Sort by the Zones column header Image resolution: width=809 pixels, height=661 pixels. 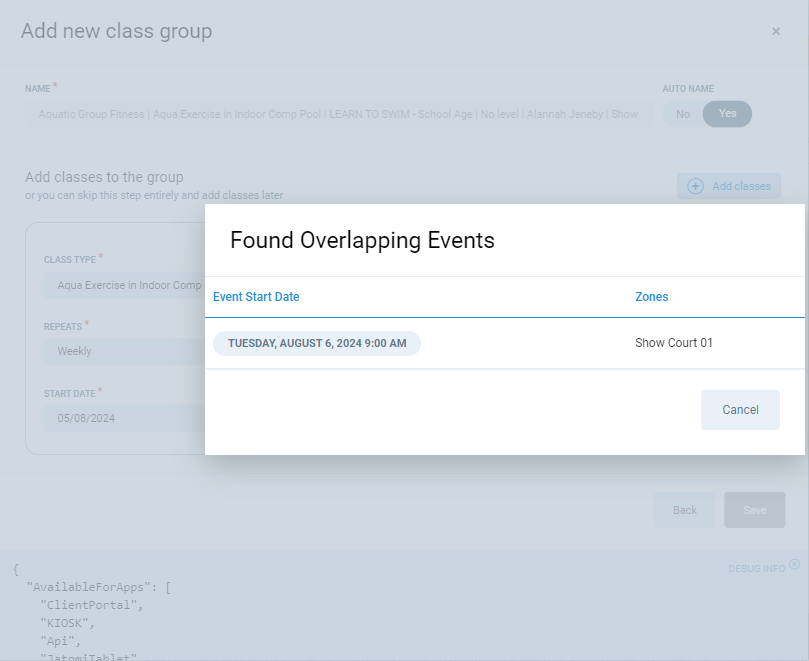click(651, 297)
